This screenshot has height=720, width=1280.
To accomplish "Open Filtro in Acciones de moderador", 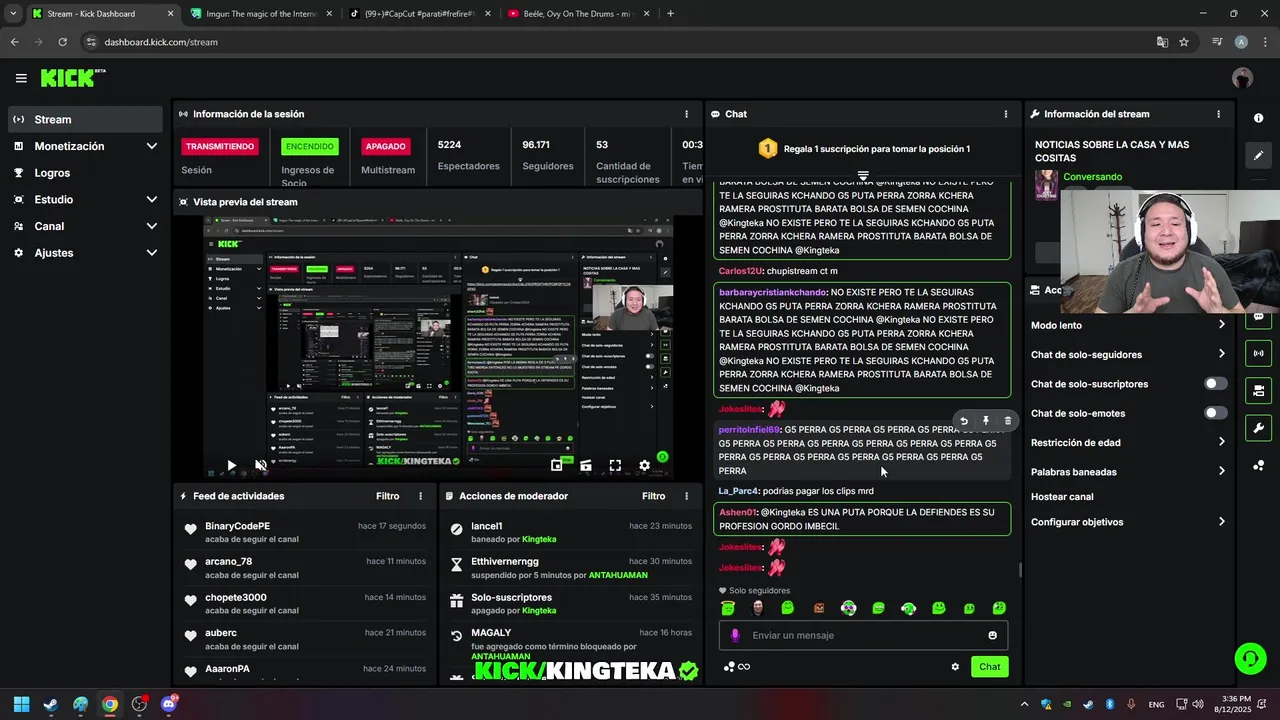I will [x=653, y=496].
